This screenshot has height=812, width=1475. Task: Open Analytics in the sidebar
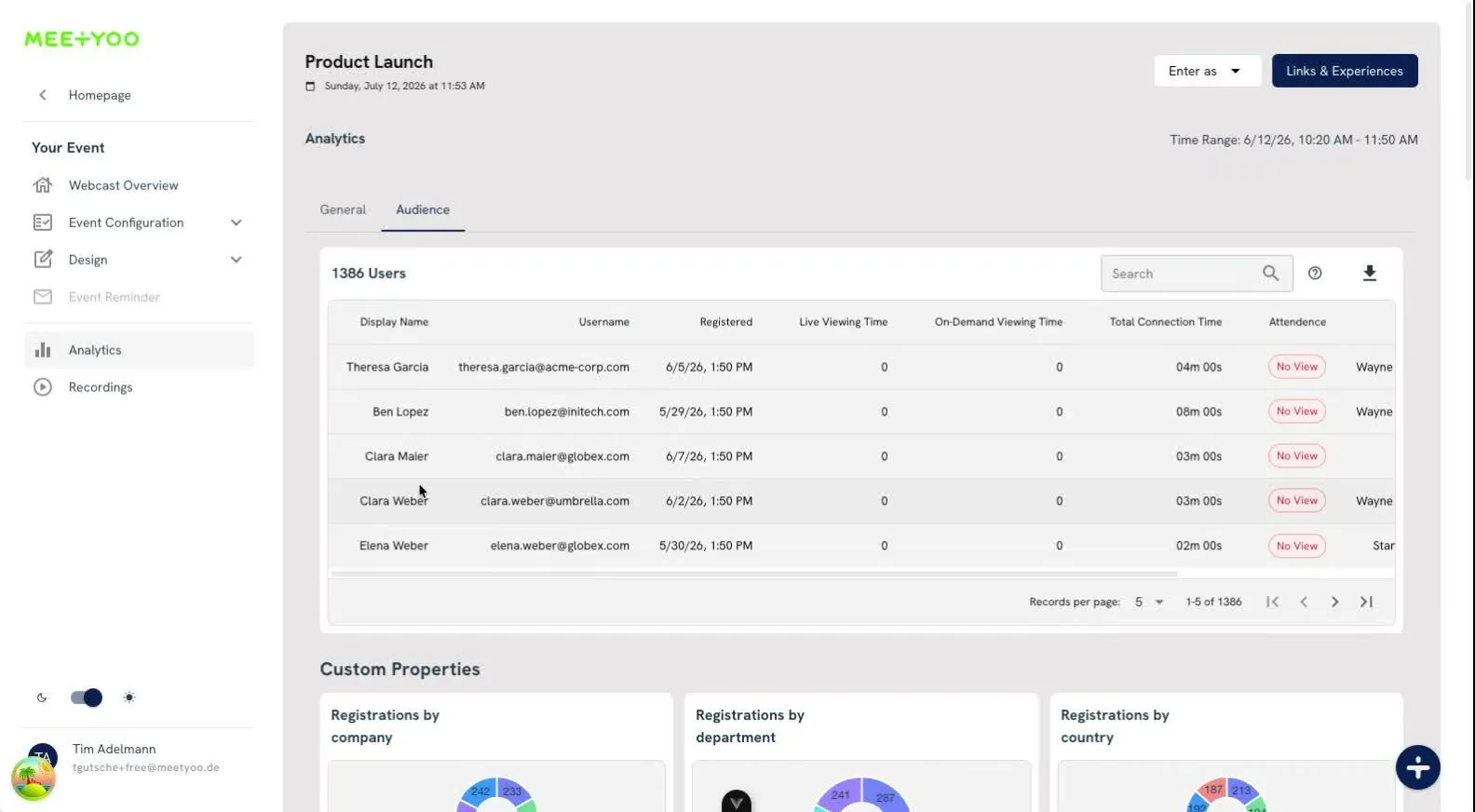[x=138, y=350]
